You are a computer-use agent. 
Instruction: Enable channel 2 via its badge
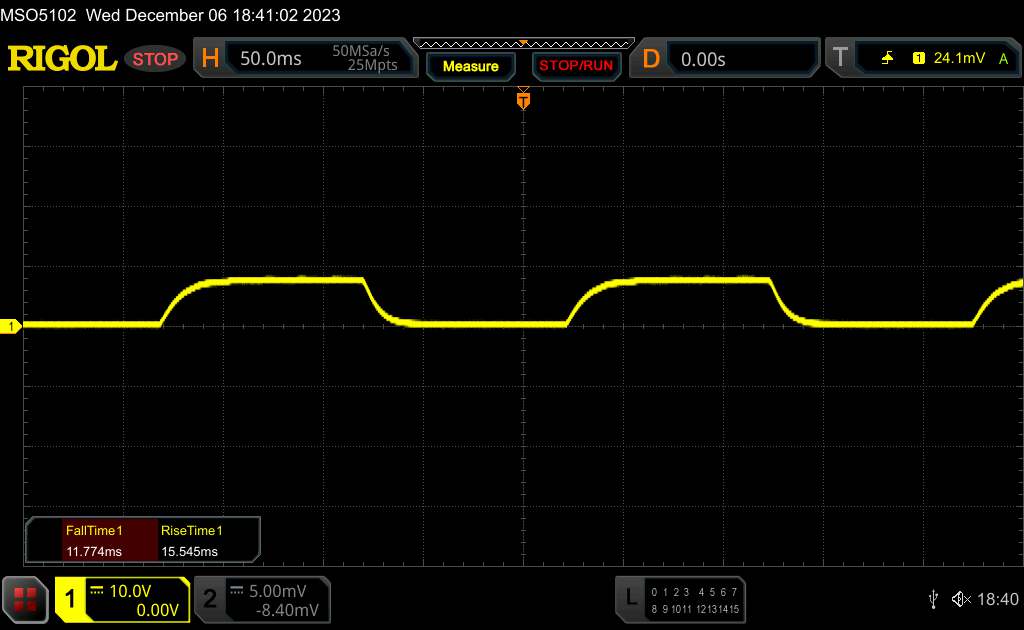coord(210,599)
